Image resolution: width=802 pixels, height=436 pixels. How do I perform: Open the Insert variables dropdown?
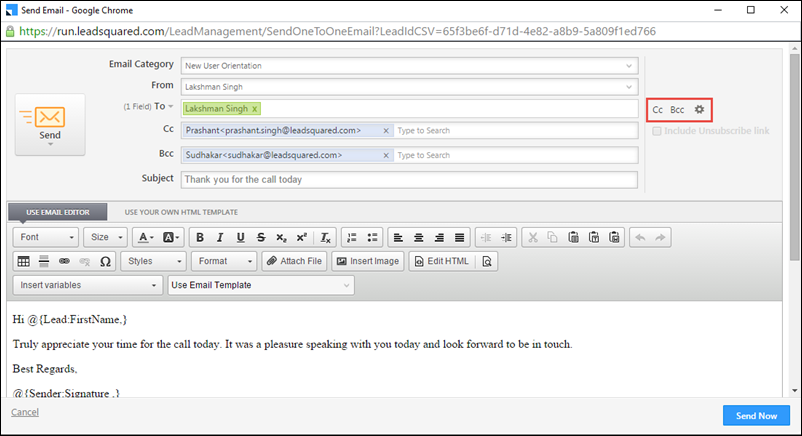coord(87,285)
